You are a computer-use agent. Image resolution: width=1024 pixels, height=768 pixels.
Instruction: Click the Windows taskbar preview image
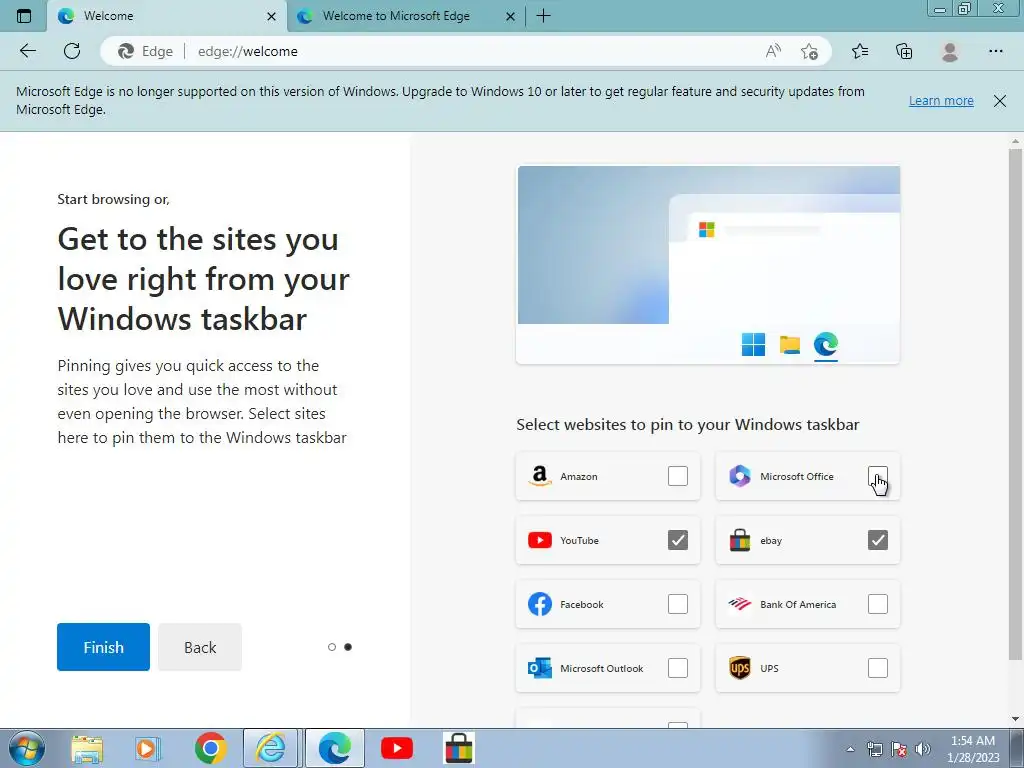click(708, 264)
